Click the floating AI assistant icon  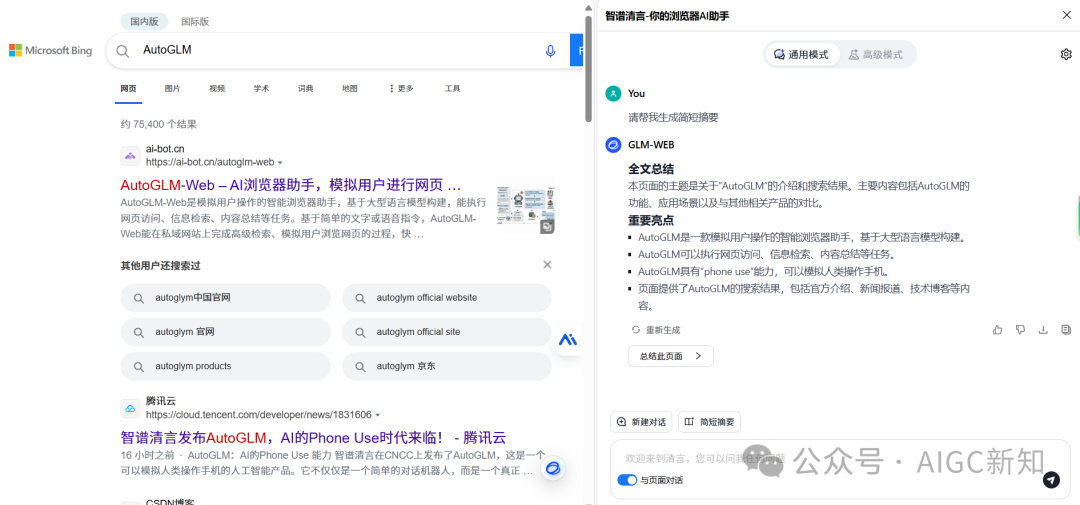click(x=568, y=340)
